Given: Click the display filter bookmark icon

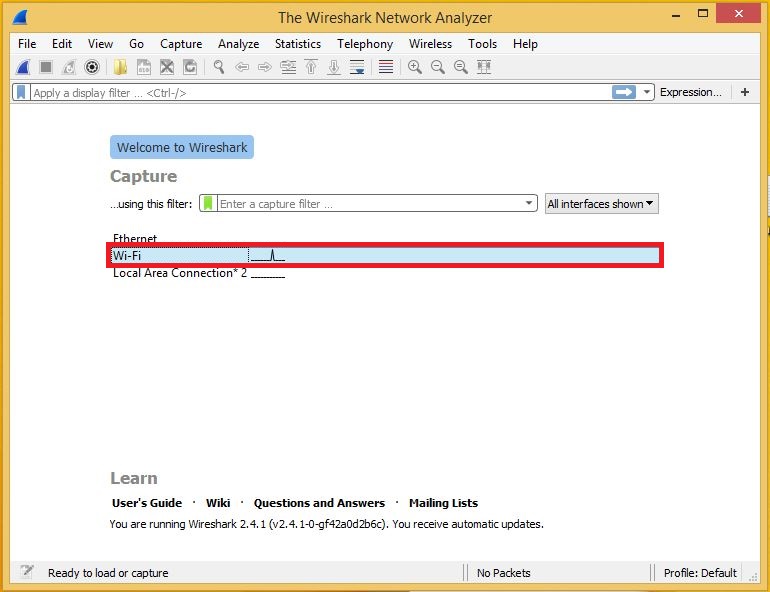Looking at the screenshot, I should coord(21,92).
